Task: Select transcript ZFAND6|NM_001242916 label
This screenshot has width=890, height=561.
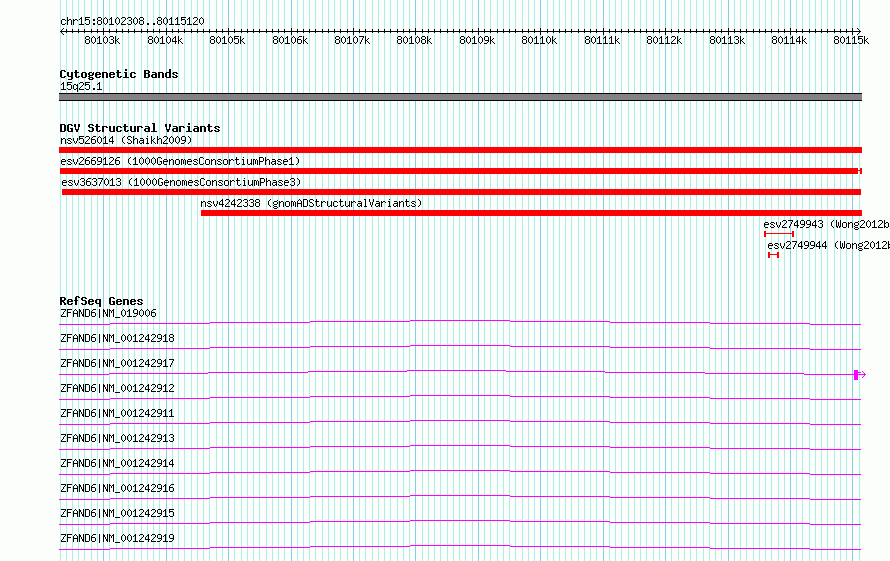Action: pyautogui.click(x=117, y=488)
